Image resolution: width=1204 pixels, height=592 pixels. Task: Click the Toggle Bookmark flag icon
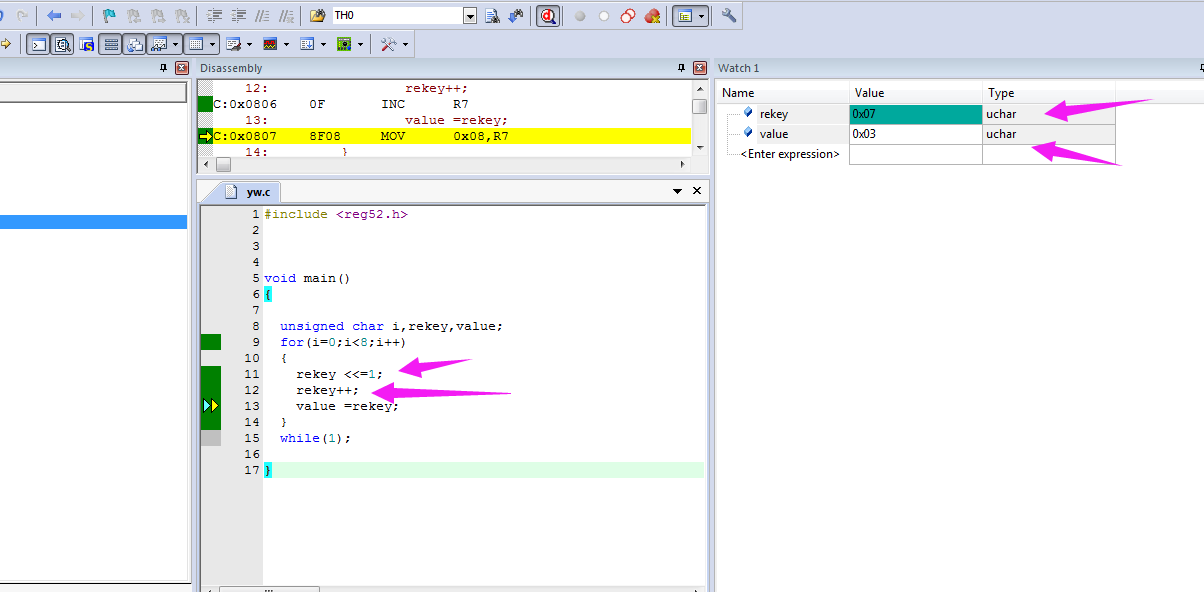(109, 16)
